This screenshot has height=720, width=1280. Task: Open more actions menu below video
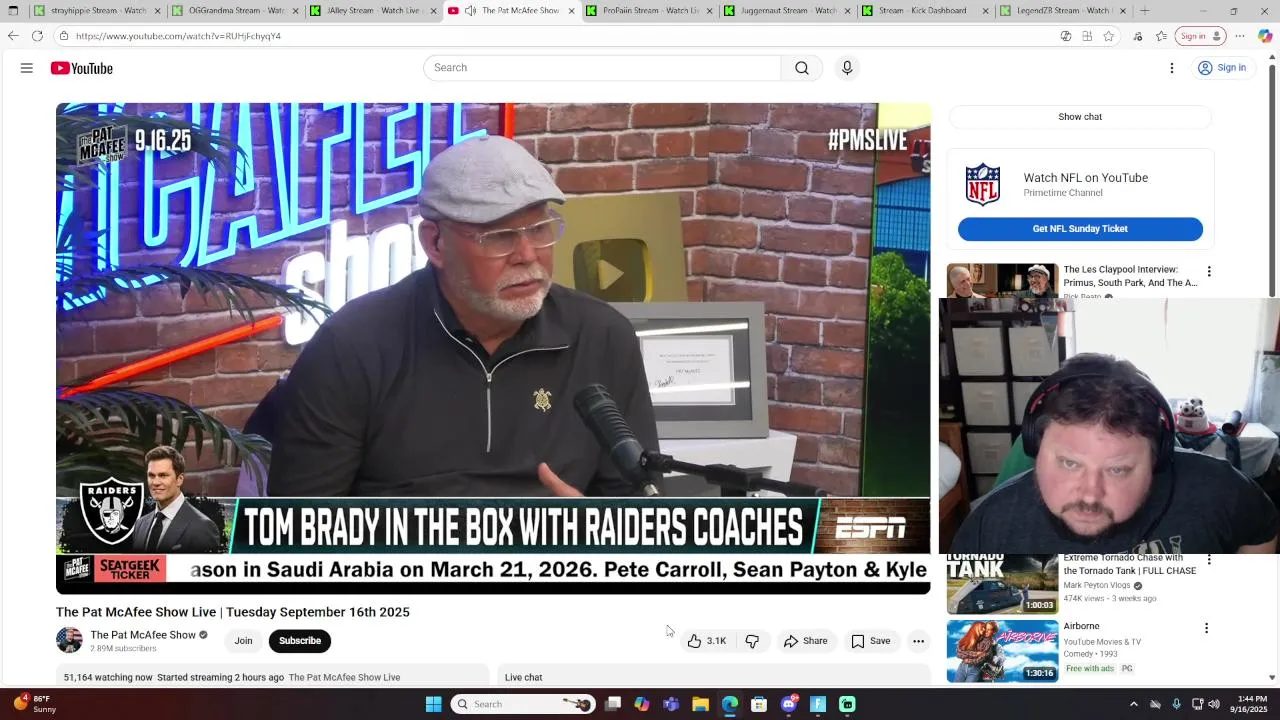[x=918, y=641]
